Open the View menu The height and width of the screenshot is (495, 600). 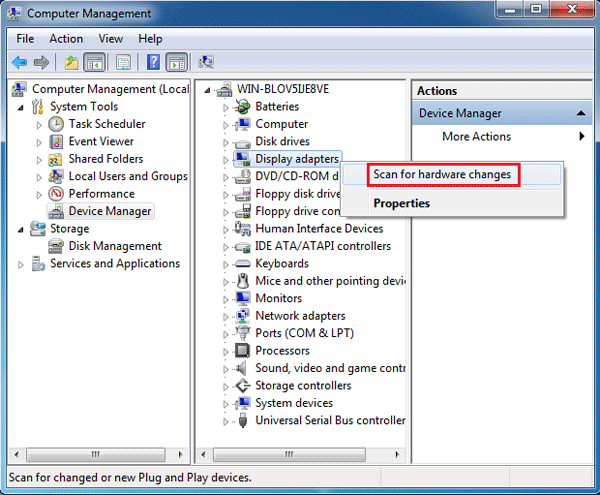(111, 39)
